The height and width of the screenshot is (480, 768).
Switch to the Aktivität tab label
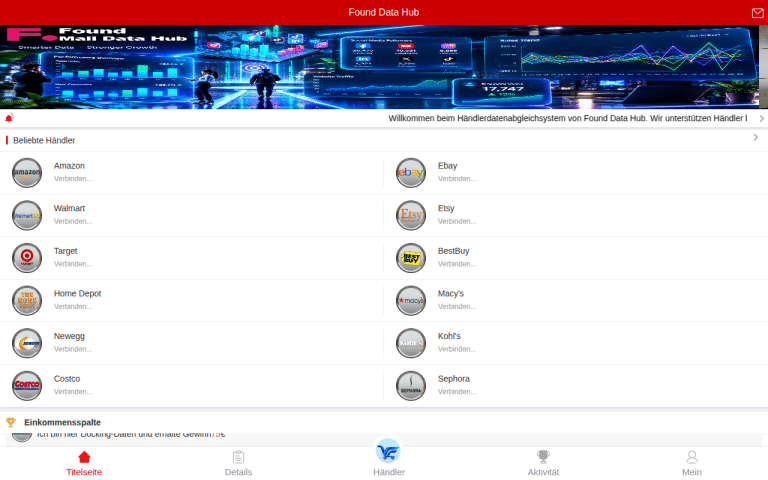[543, 472]
